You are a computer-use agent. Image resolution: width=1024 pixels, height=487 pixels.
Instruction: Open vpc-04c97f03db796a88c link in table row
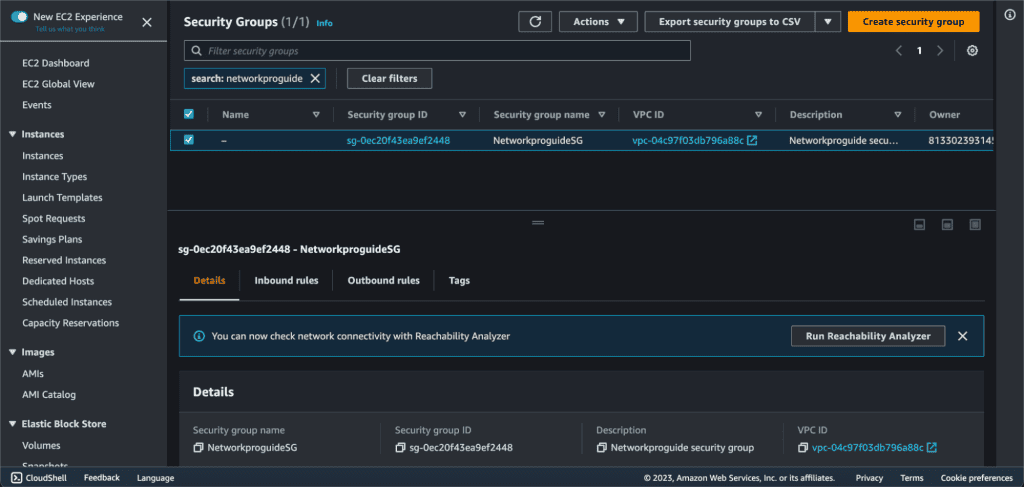click(x=688, y=140)
